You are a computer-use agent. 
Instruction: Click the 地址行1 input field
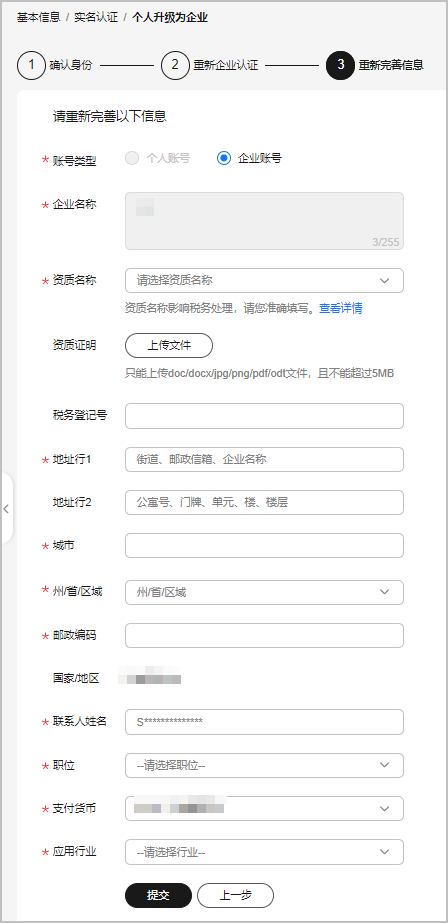[264, 459]
